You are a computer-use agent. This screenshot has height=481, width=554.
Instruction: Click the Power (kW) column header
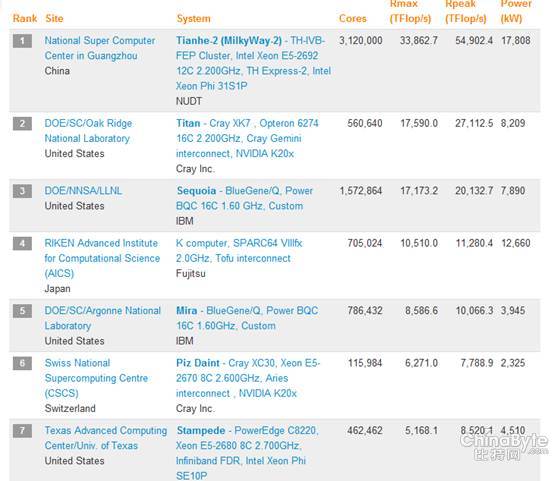pos(516,11)
